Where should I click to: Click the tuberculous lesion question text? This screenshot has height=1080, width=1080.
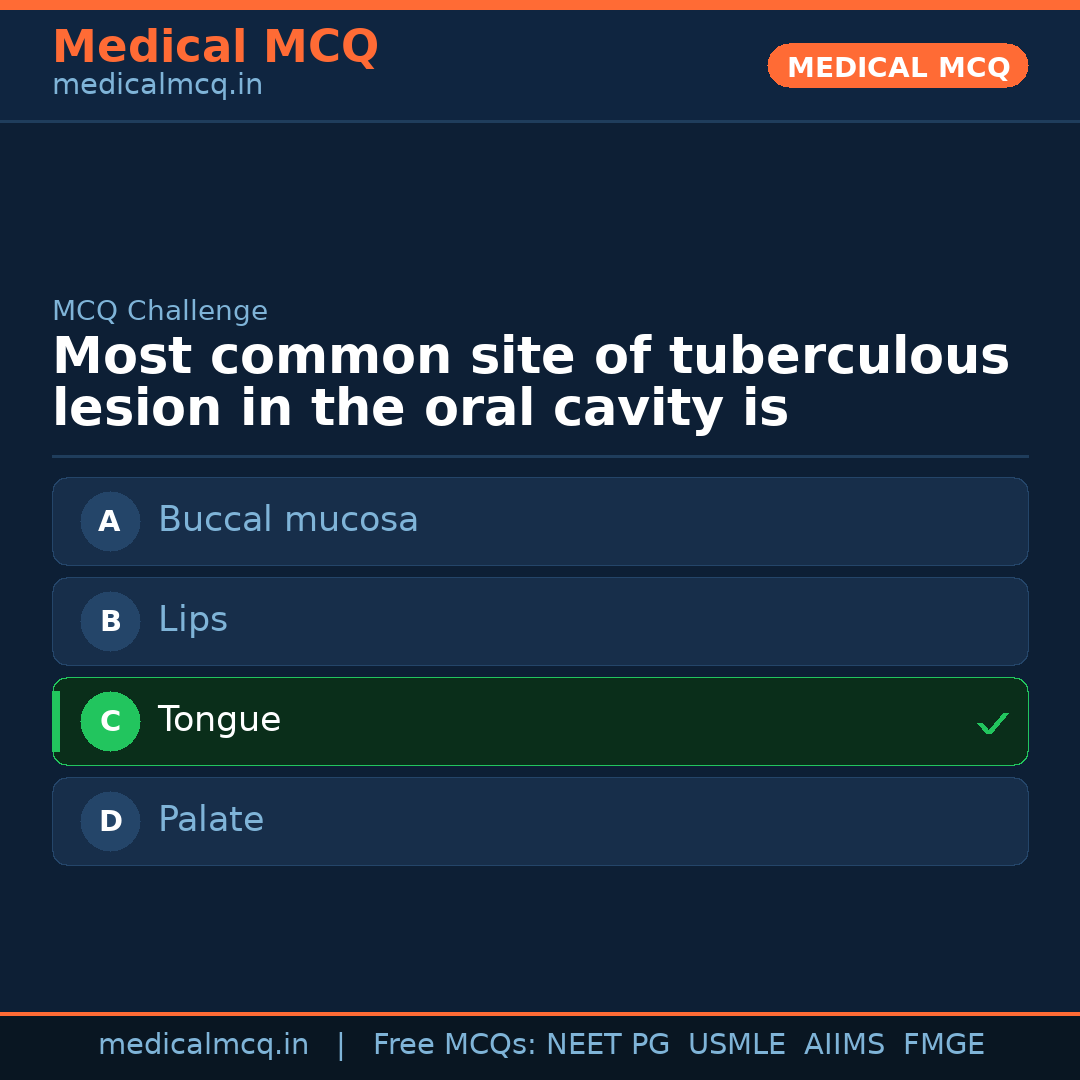(x=530, y=383)
